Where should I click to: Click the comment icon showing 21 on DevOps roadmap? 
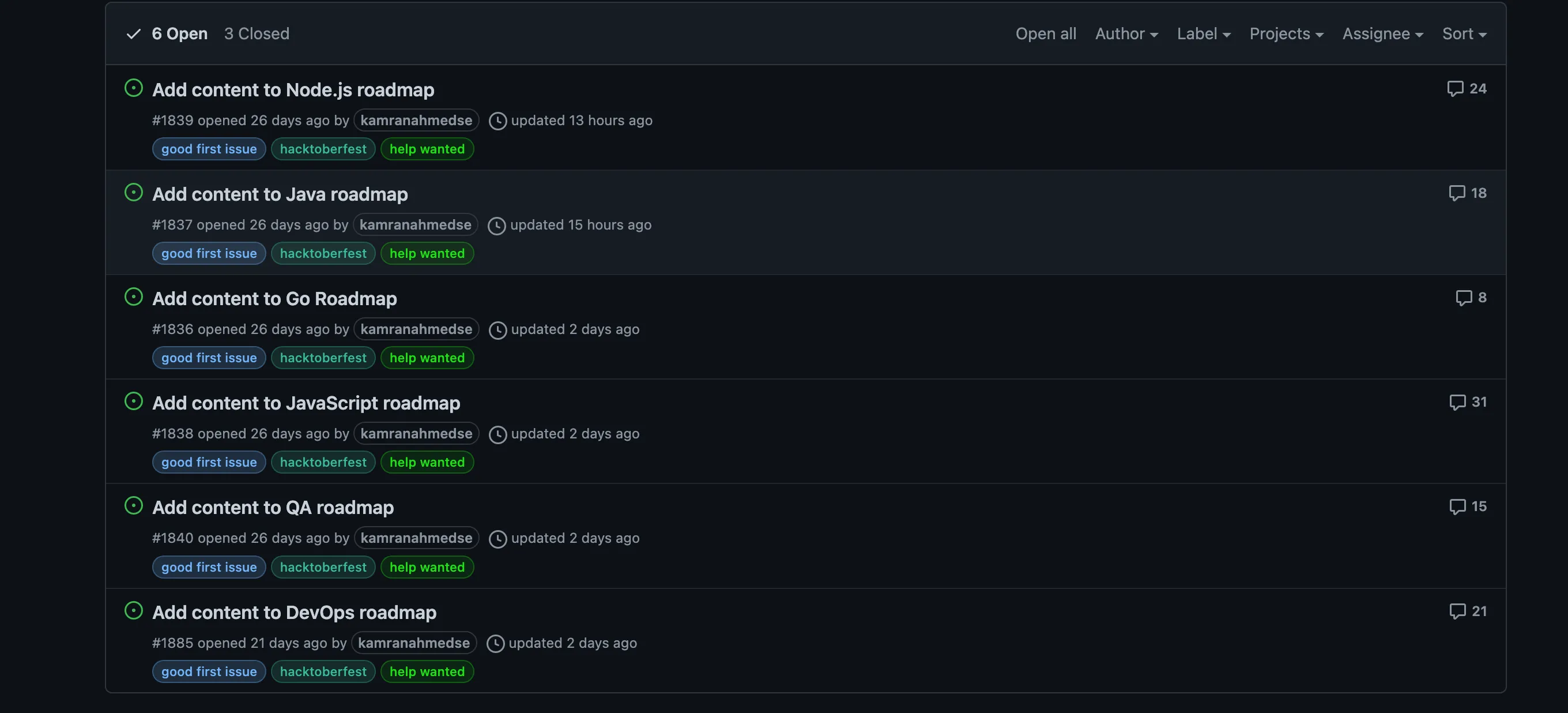tap(1457, 611)
